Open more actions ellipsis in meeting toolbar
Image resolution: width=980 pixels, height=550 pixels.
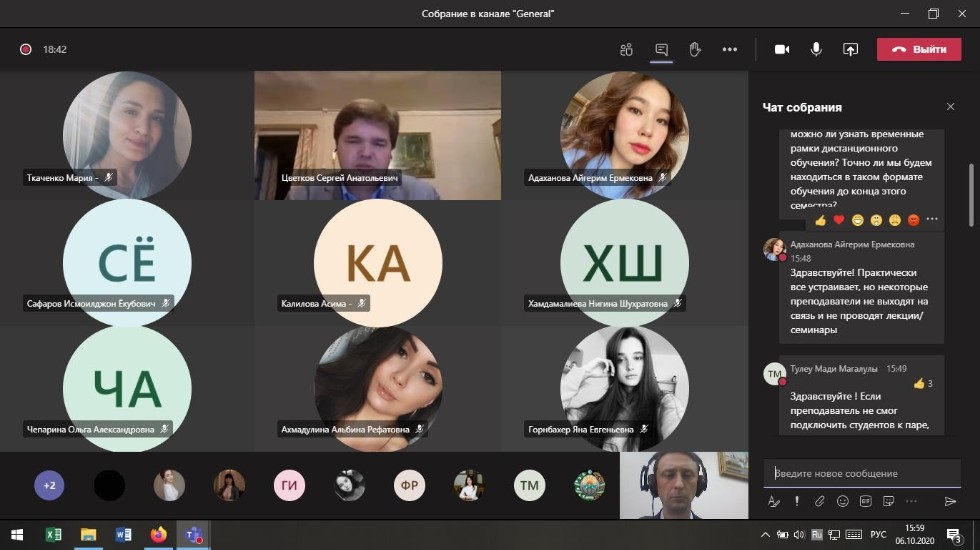[x=730, y=49]
